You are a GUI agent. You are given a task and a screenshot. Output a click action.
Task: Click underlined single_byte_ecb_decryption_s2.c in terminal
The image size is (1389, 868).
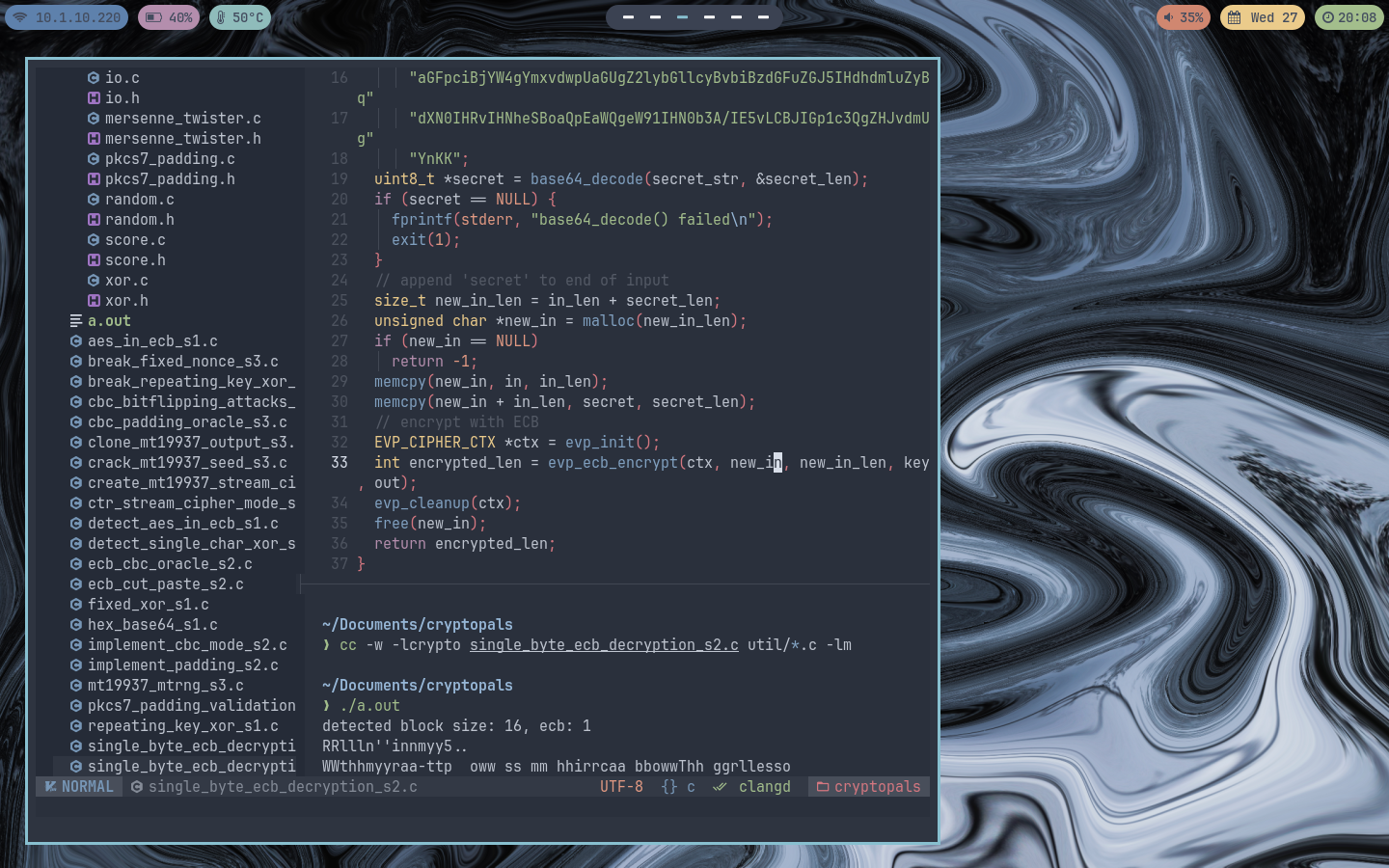pyautogui.click(x=604, y=644)
